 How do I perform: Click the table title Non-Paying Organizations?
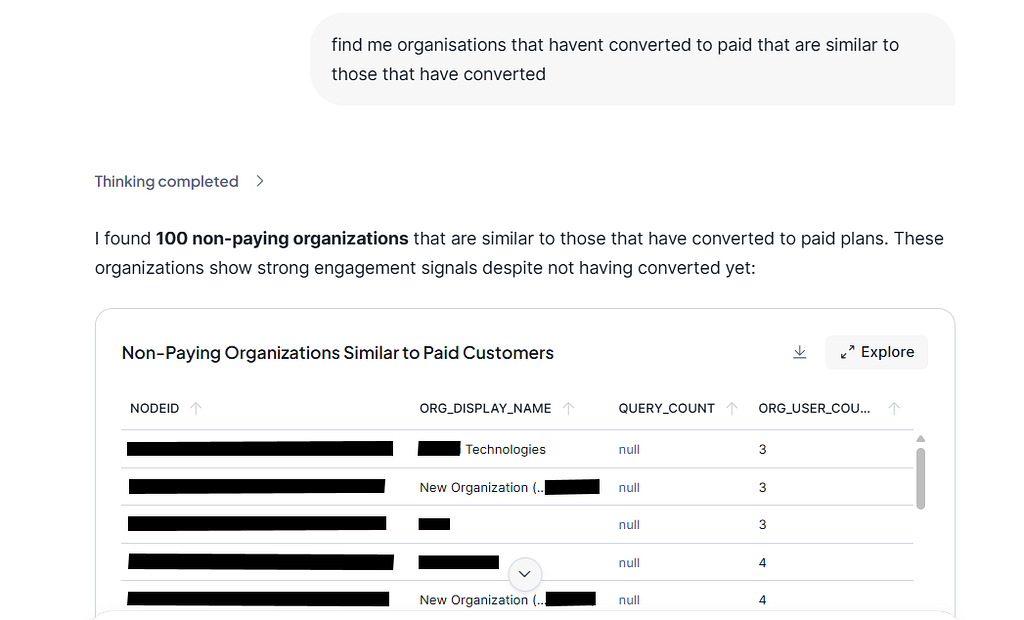point(337,352)
